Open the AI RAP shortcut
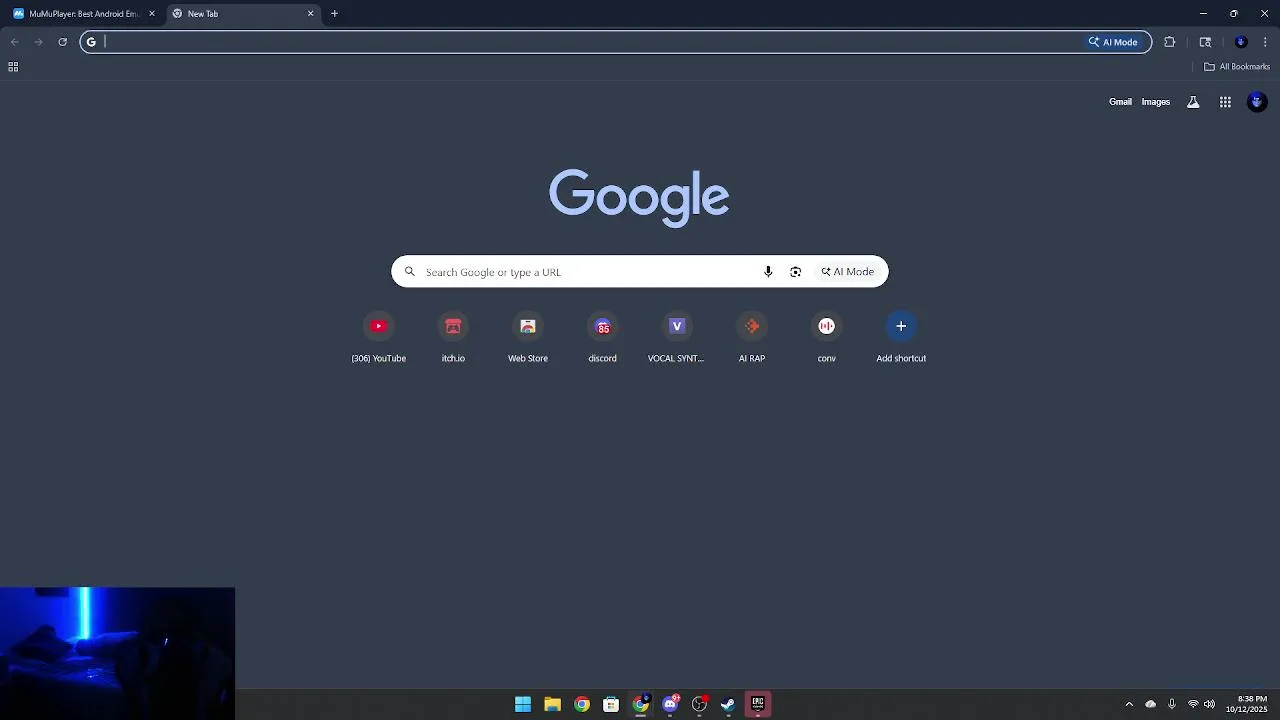The image size is (1280, 720). tap(752, 338)
